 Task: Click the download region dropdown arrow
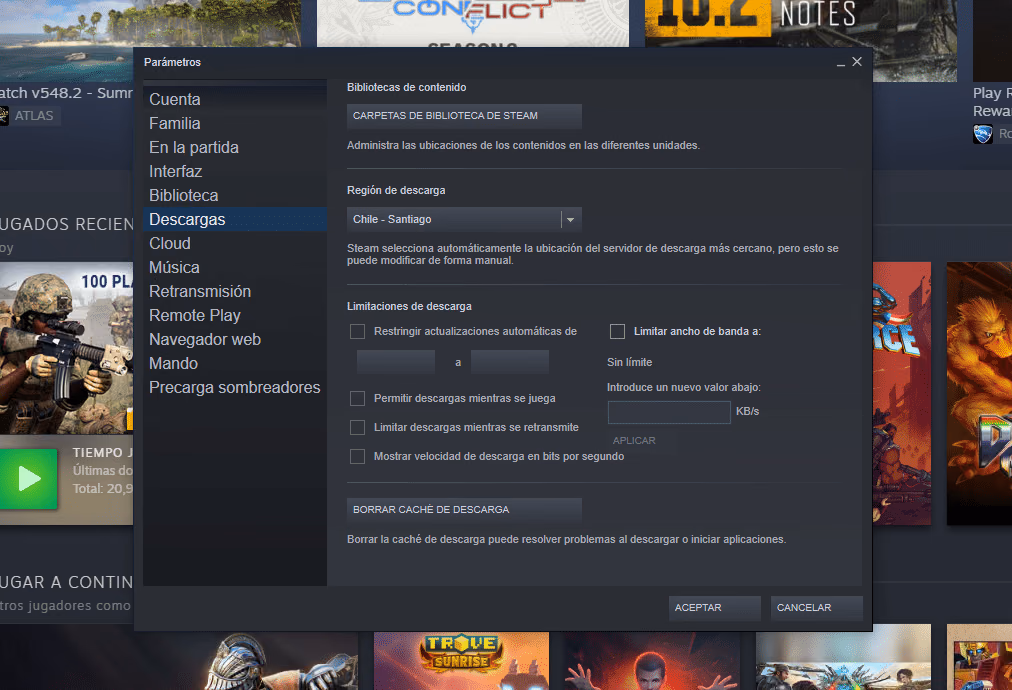click(571, 219)
